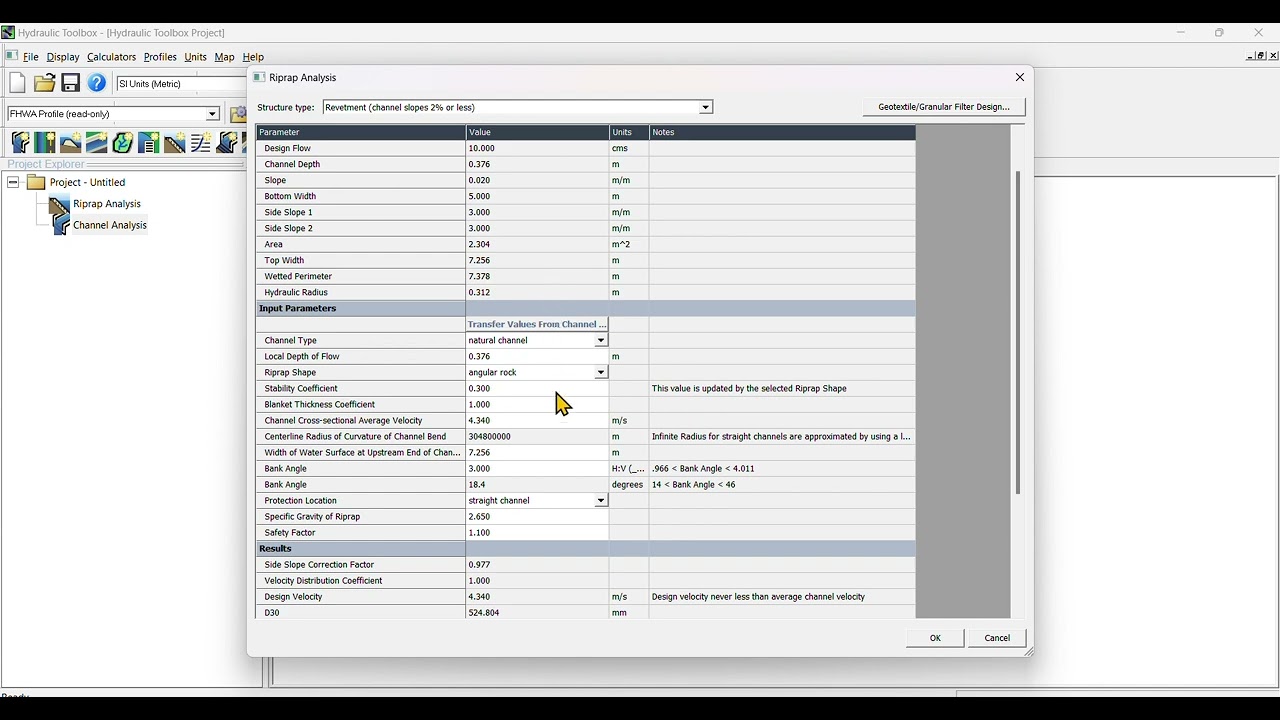Open the Display menu

[x=62, y=57]
